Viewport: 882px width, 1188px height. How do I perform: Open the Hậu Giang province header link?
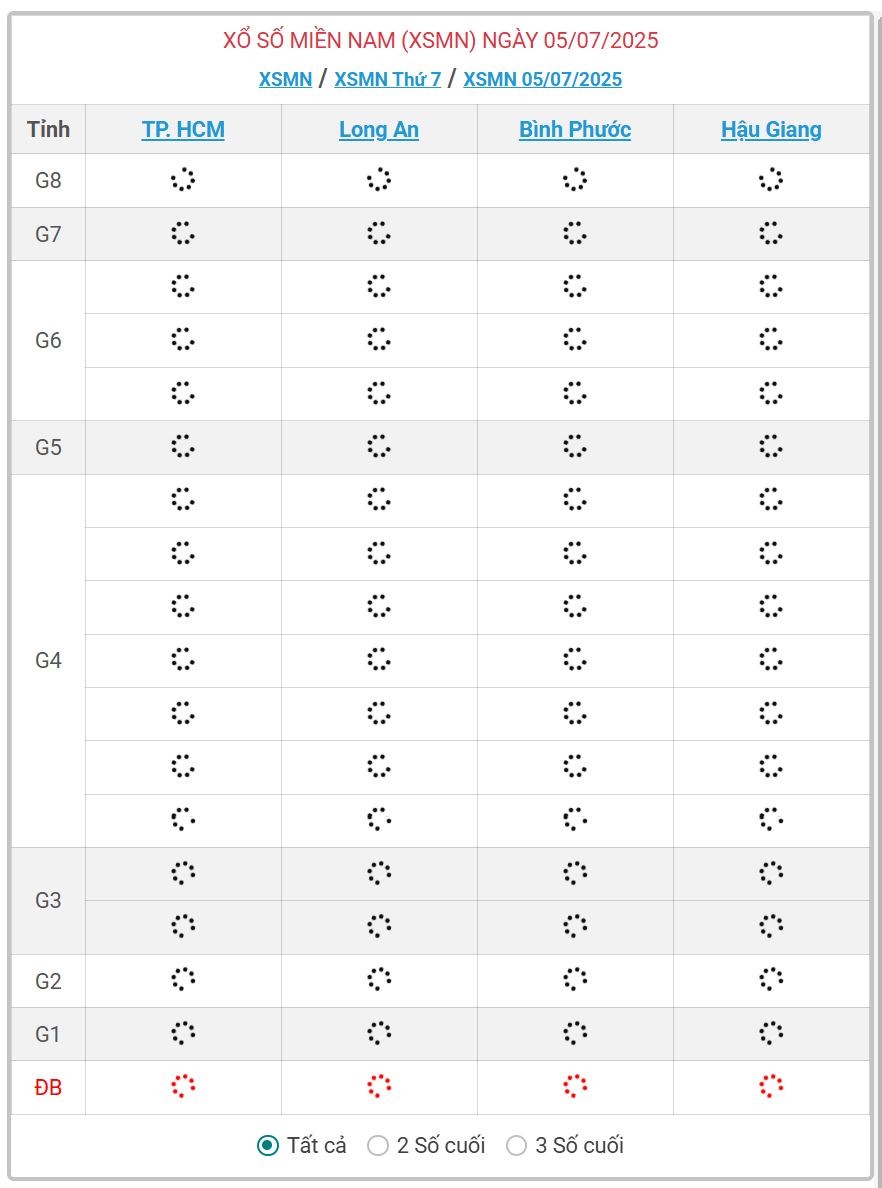771,130
